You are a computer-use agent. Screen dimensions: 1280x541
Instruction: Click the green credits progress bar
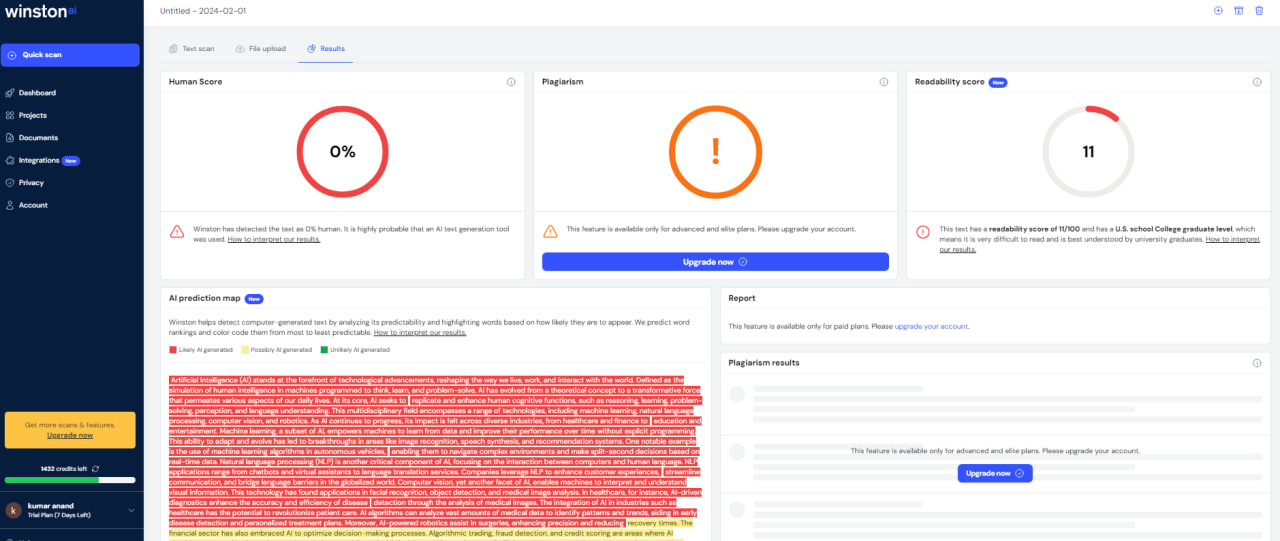pos(70,480)
